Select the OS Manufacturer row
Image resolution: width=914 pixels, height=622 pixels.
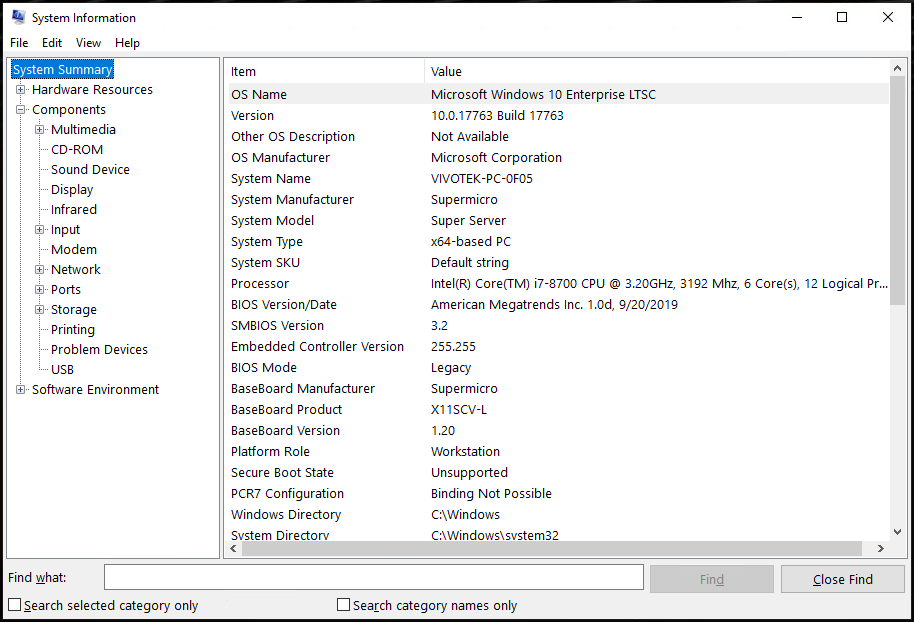(x=558, y=157)
